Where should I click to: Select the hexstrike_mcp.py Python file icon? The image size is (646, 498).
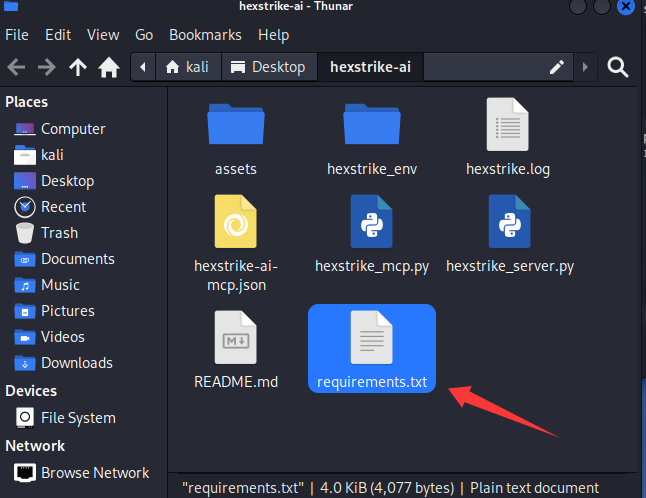372,221
